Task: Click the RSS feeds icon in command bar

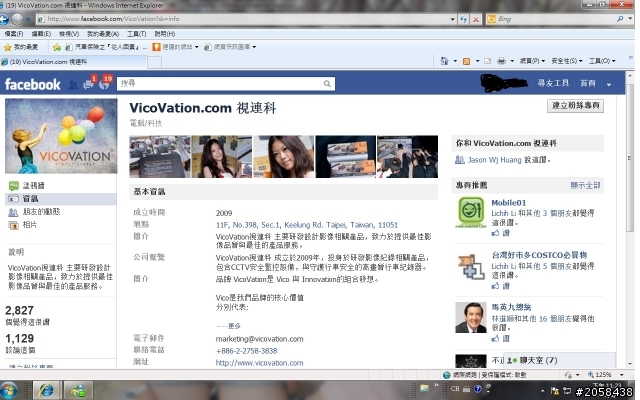Action: 467,61
